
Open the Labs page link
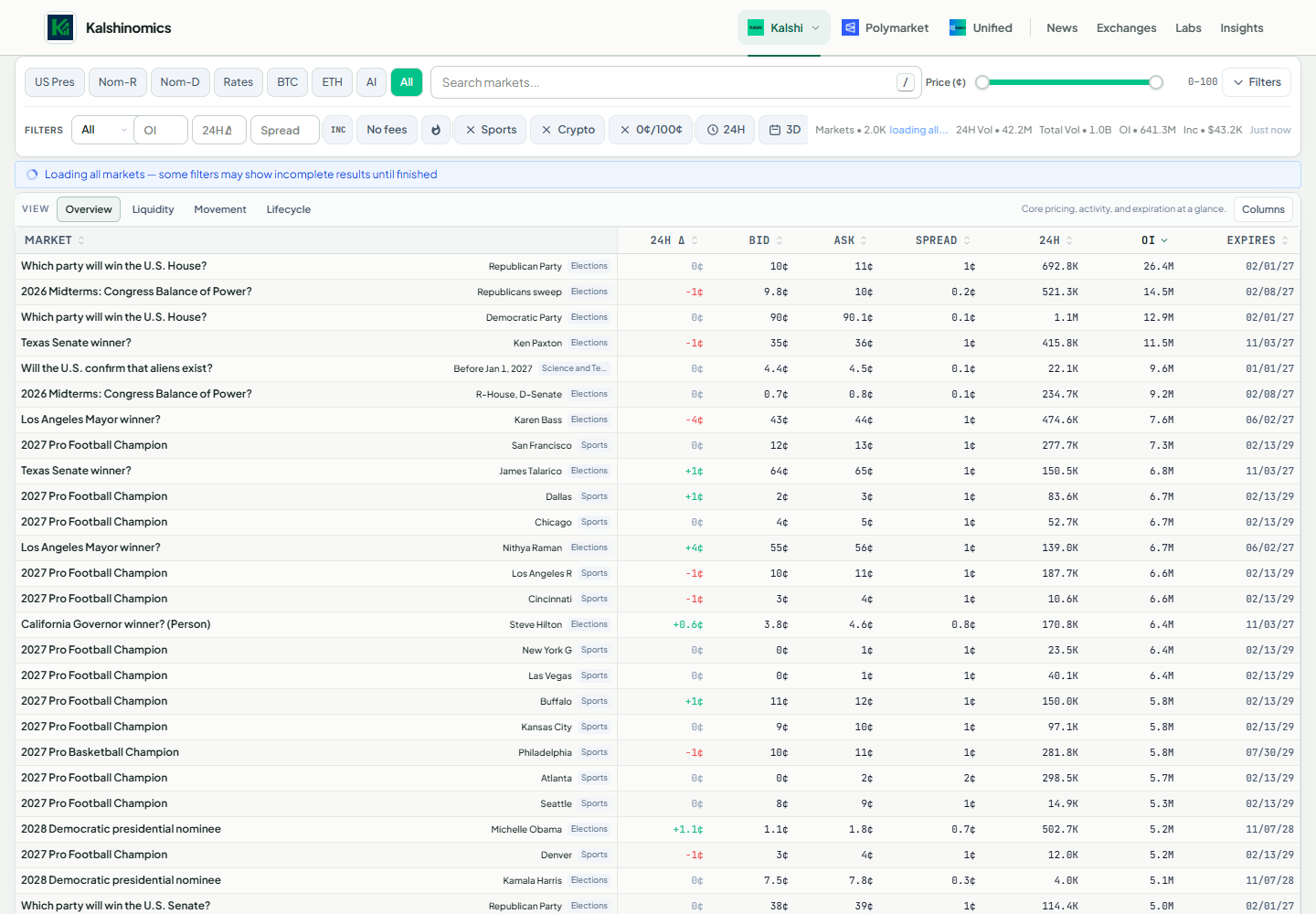1188,27
